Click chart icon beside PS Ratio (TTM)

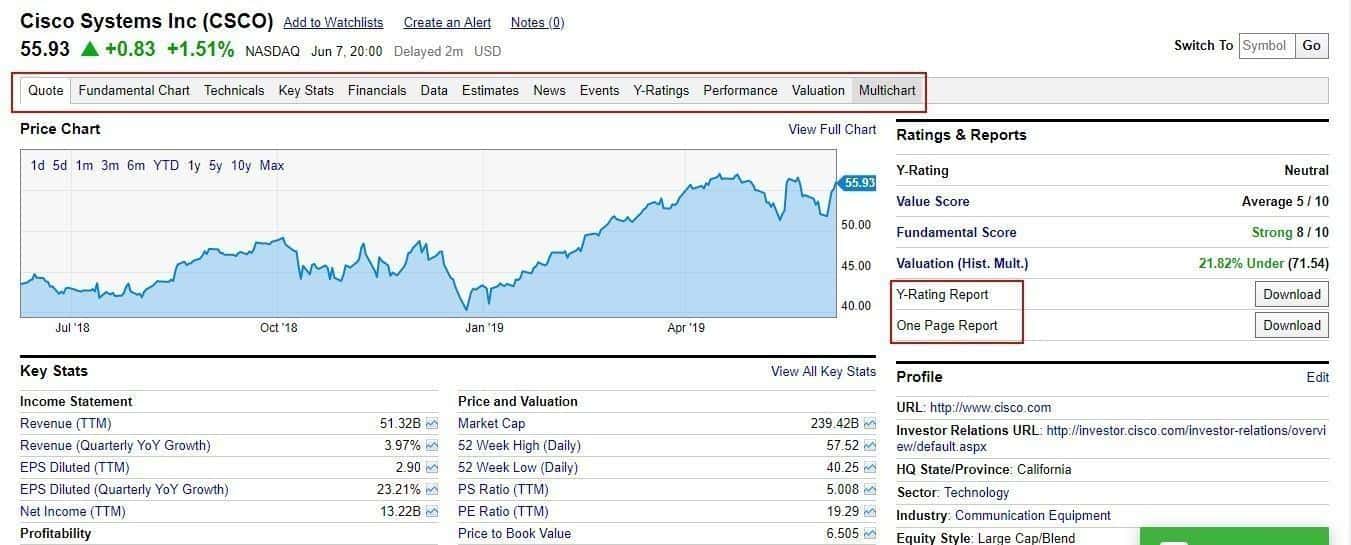[870, 490]
